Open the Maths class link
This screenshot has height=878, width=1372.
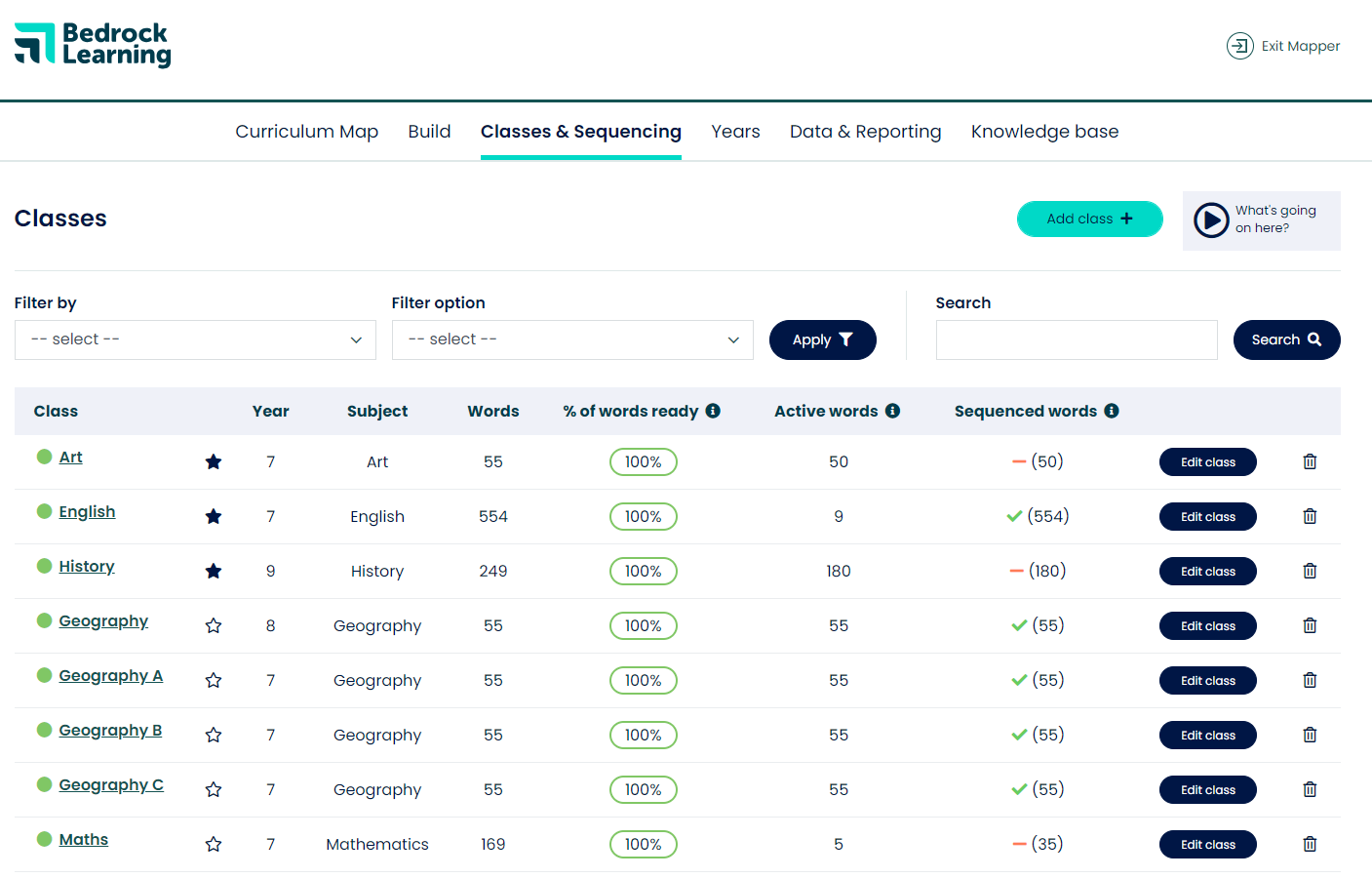(x=84, y=839)
